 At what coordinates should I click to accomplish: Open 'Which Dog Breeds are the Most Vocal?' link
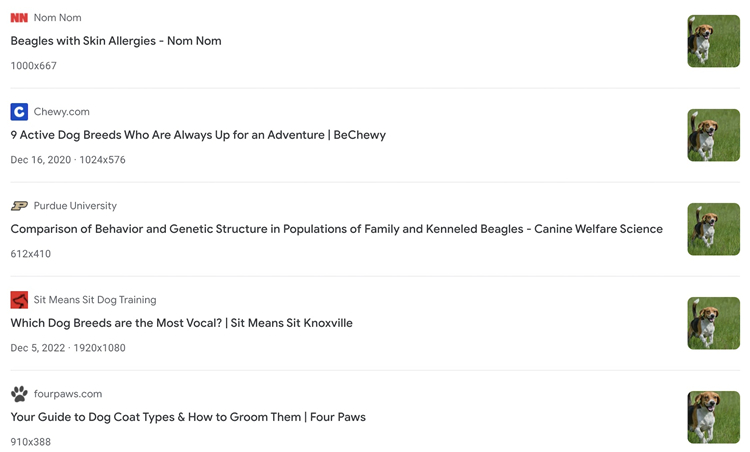point(181,323)
